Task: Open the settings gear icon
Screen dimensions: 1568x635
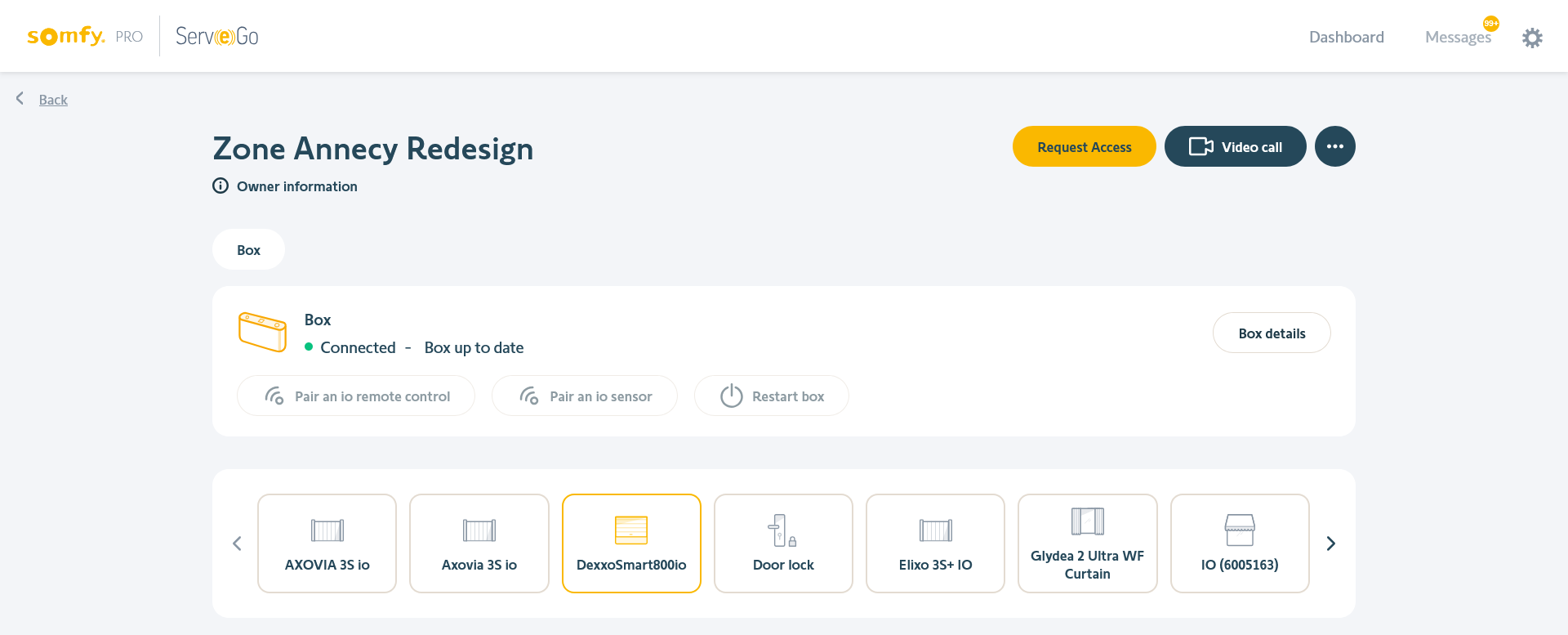Action: (1532, 38)
